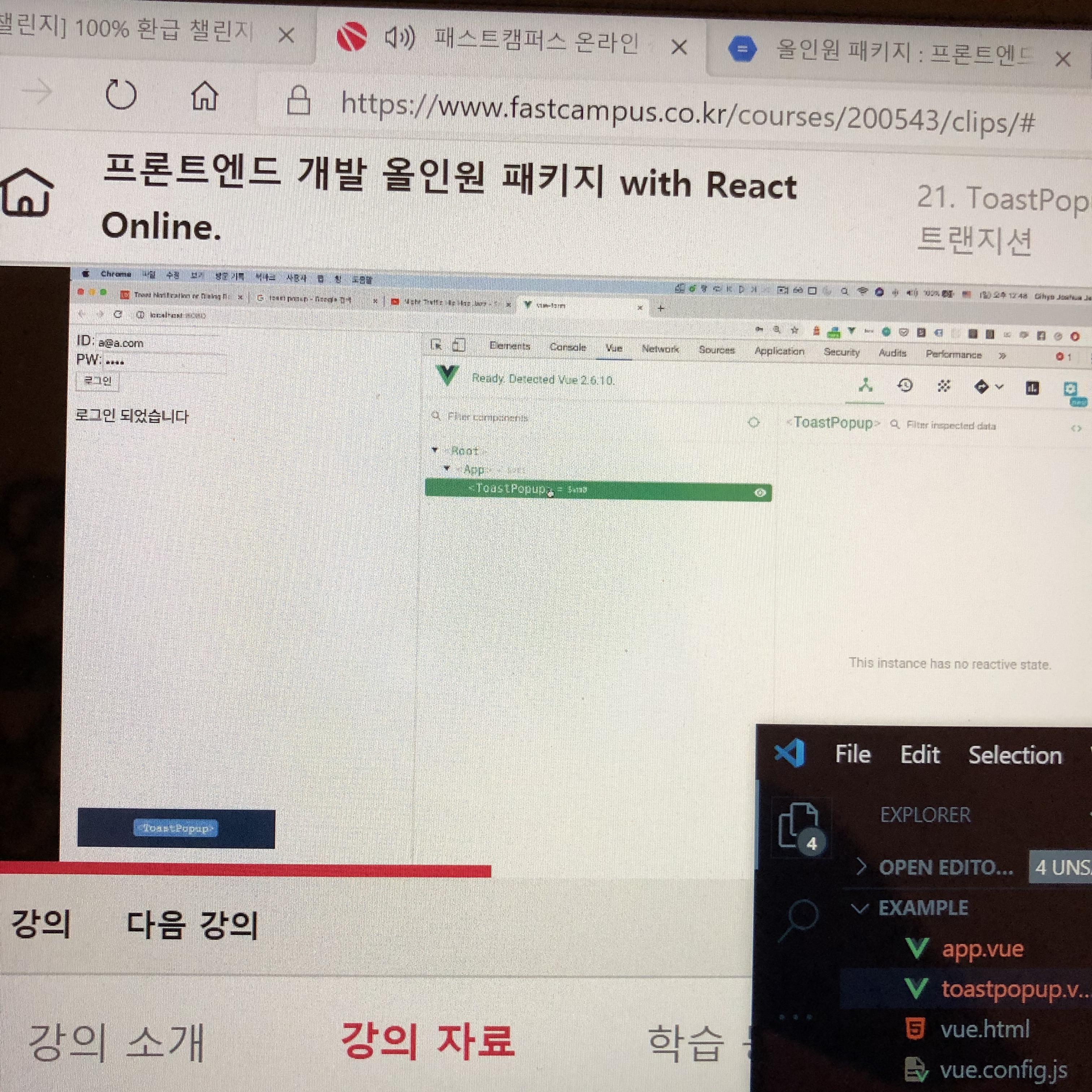
Task: Click the element inspector icon in DevTools
Action: 436,344
